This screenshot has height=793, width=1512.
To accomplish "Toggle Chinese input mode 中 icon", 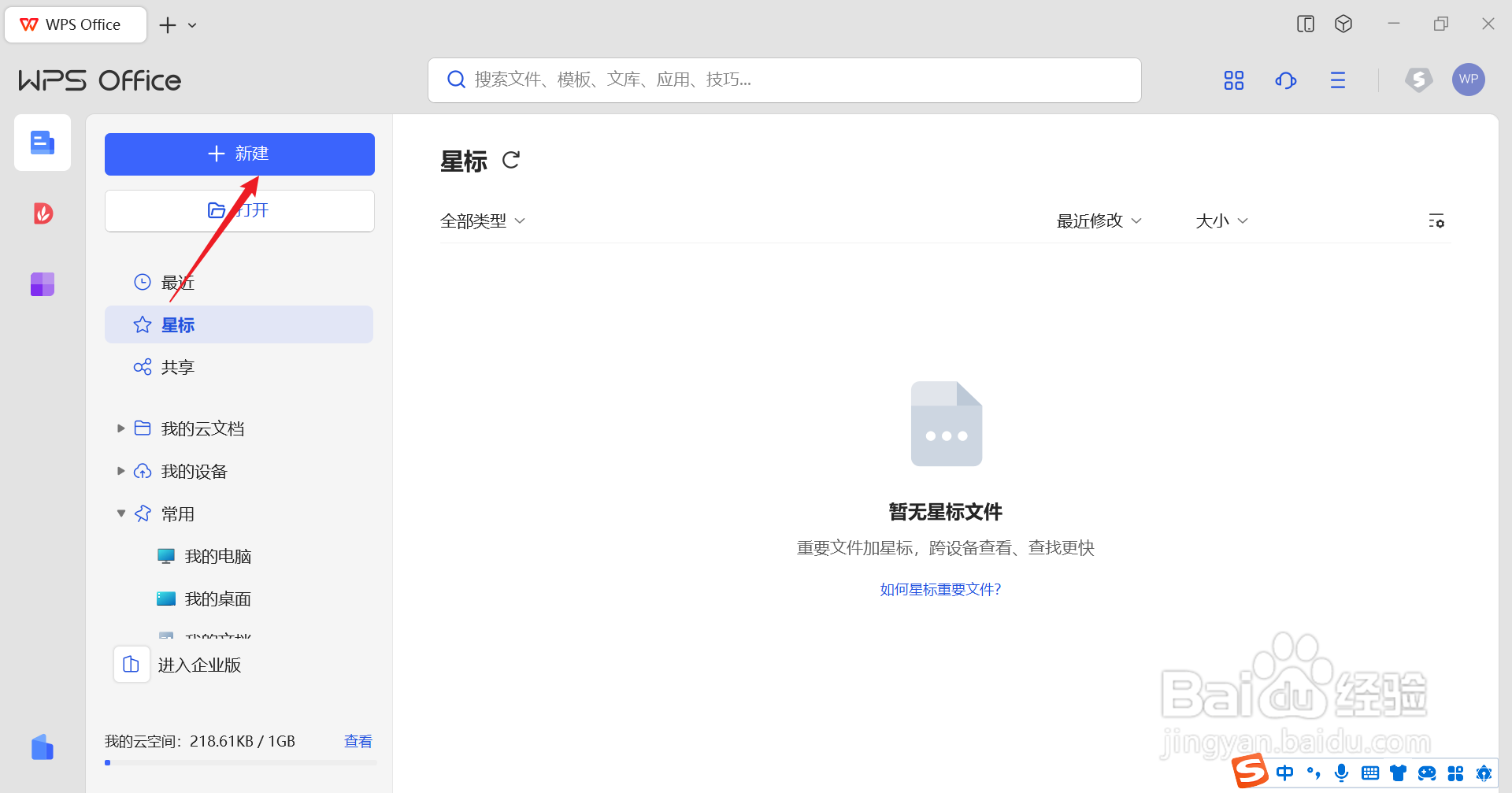I will (x=1285, y=773).
